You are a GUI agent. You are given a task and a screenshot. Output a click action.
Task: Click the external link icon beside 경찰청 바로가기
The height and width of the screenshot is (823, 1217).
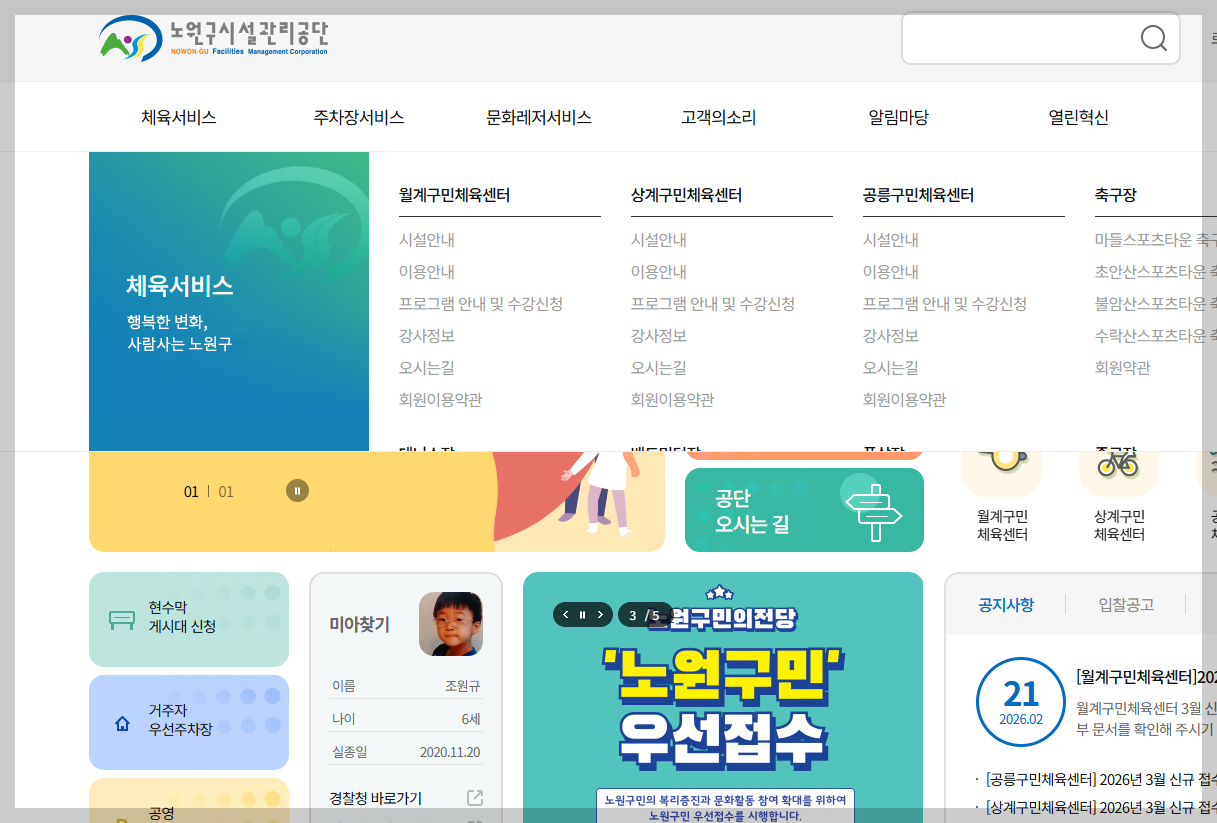475,798
